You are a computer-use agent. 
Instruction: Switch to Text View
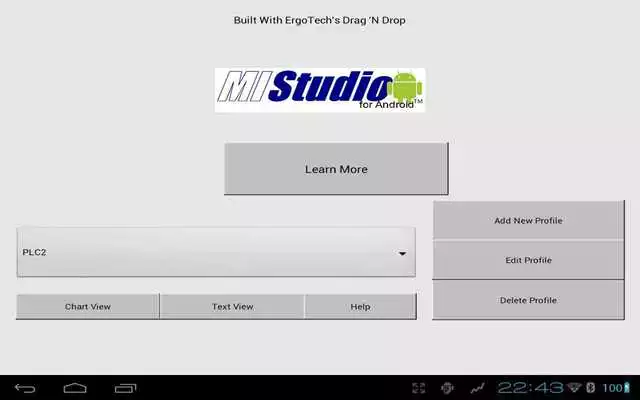(232, 307)
